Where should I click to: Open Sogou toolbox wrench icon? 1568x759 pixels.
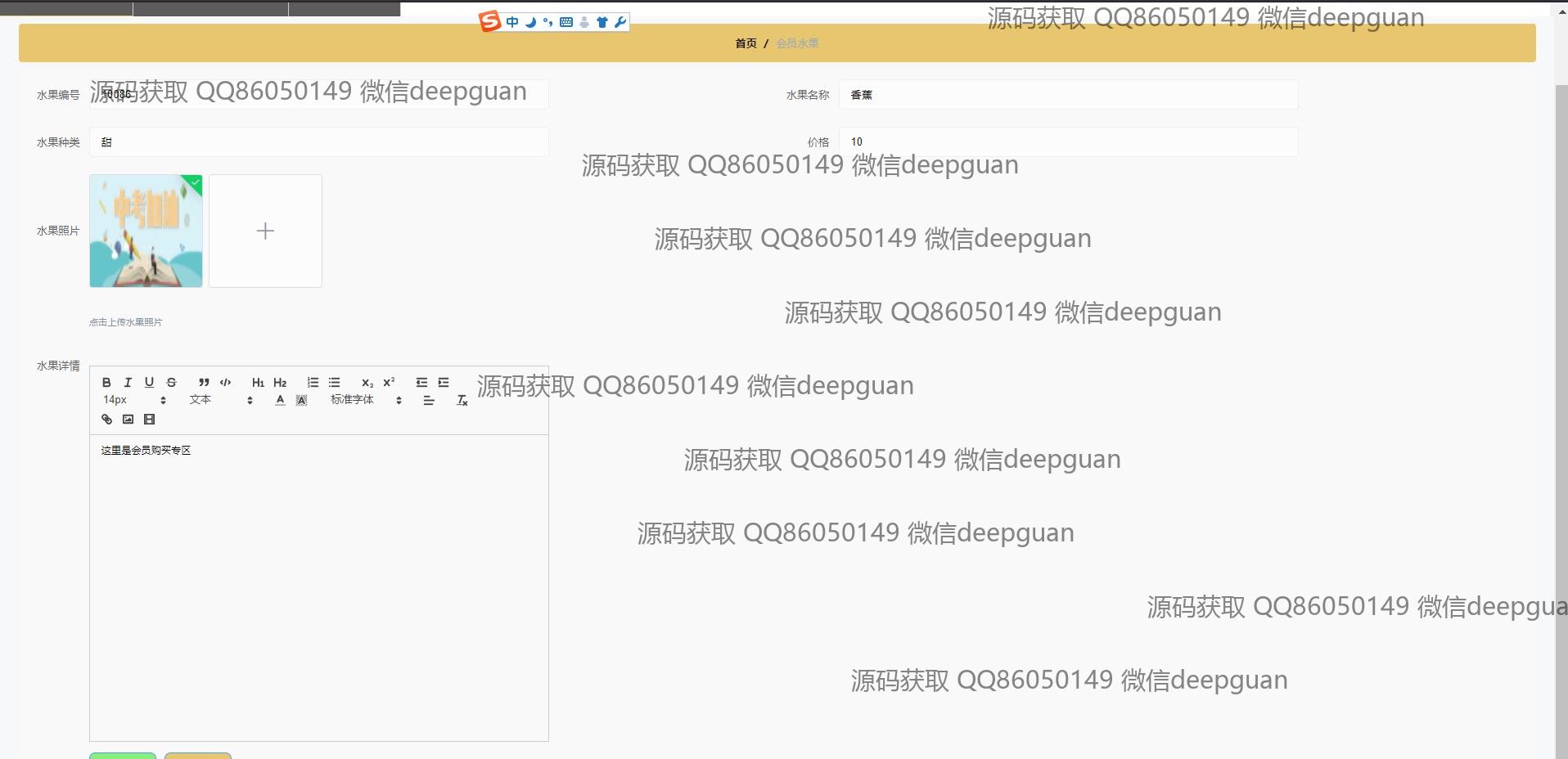[x=620, y=22]
